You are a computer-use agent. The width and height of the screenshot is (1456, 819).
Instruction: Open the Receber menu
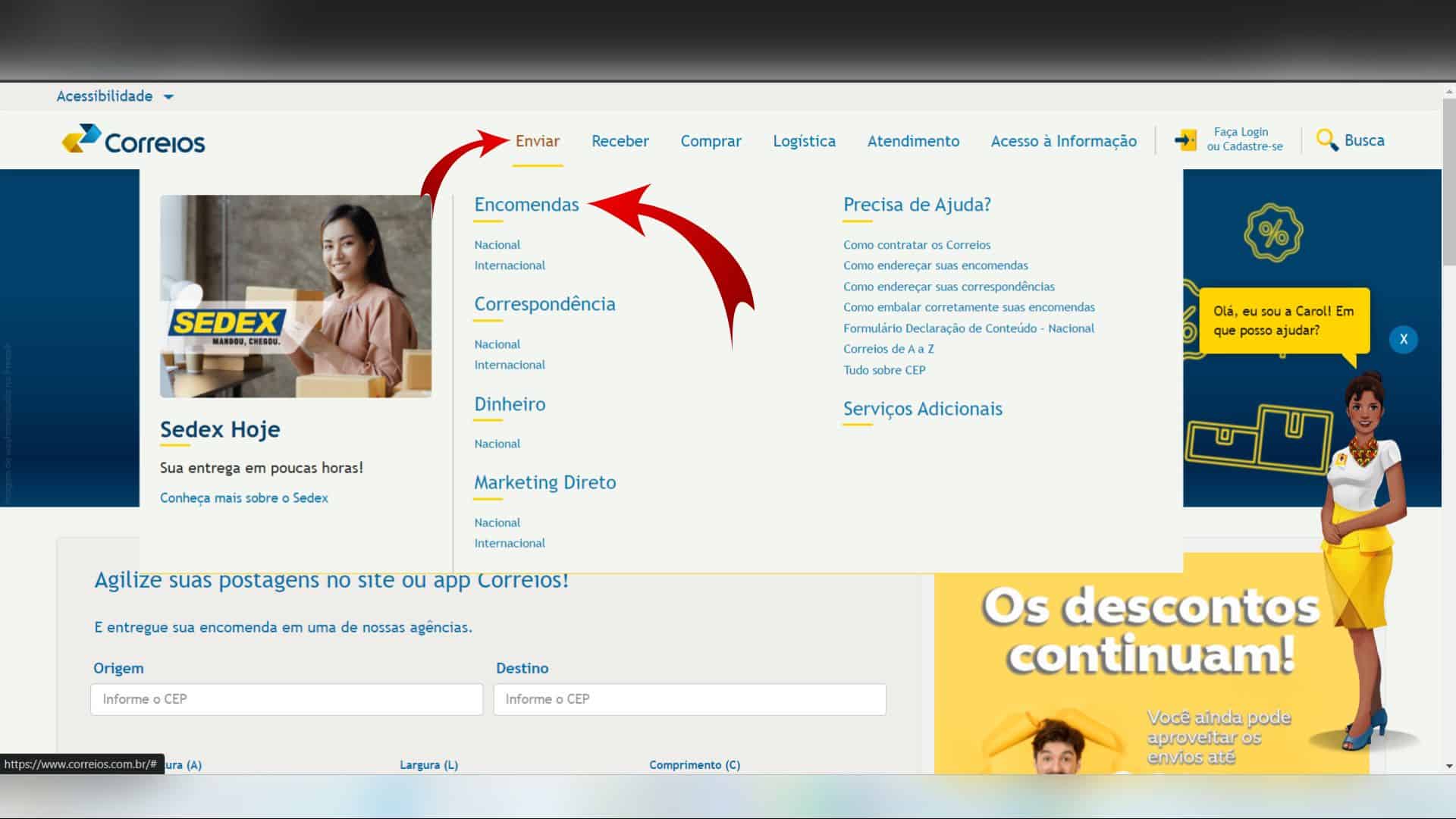(x=620, y=141)
